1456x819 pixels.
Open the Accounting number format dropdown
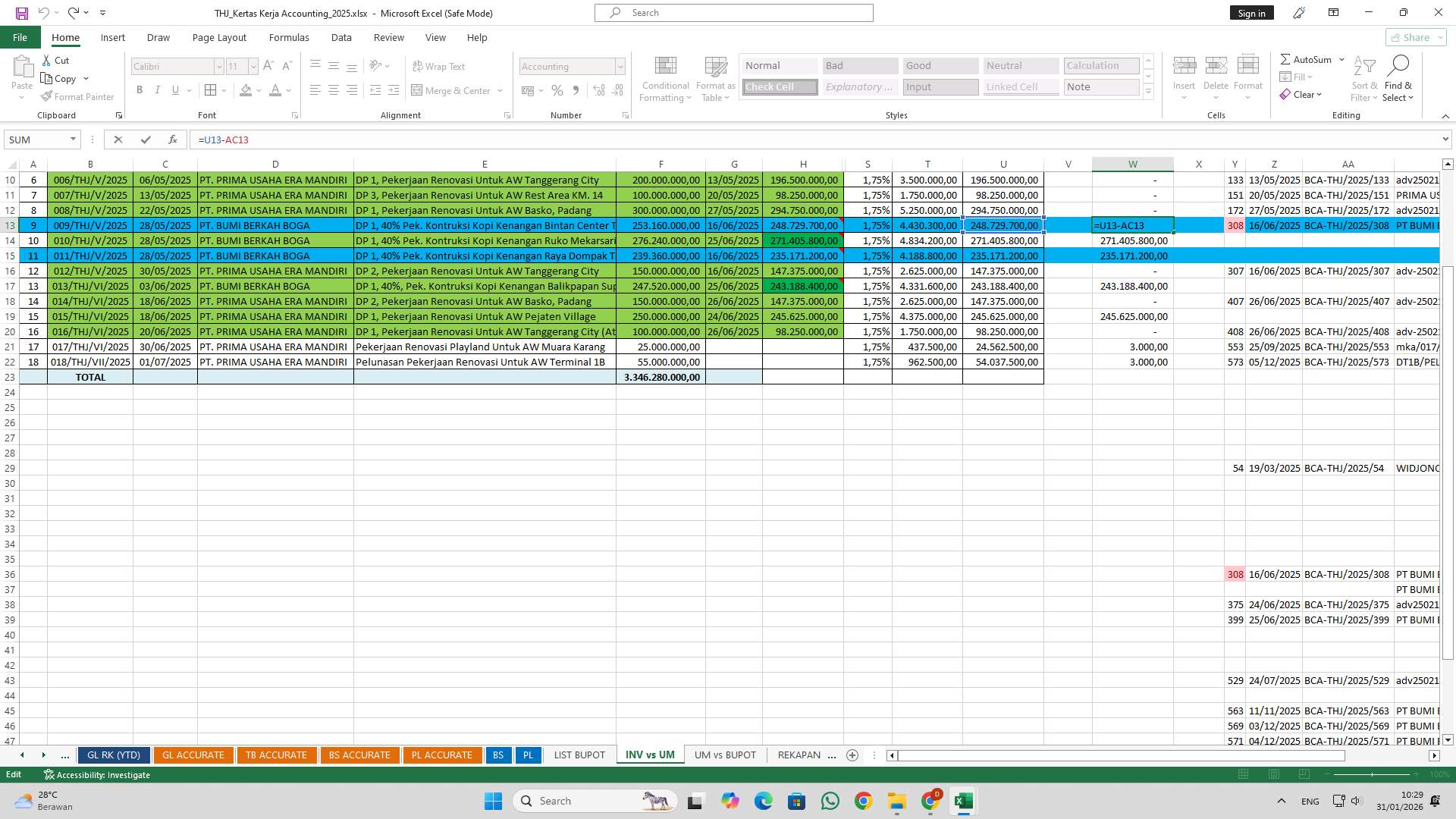point(620,66)
